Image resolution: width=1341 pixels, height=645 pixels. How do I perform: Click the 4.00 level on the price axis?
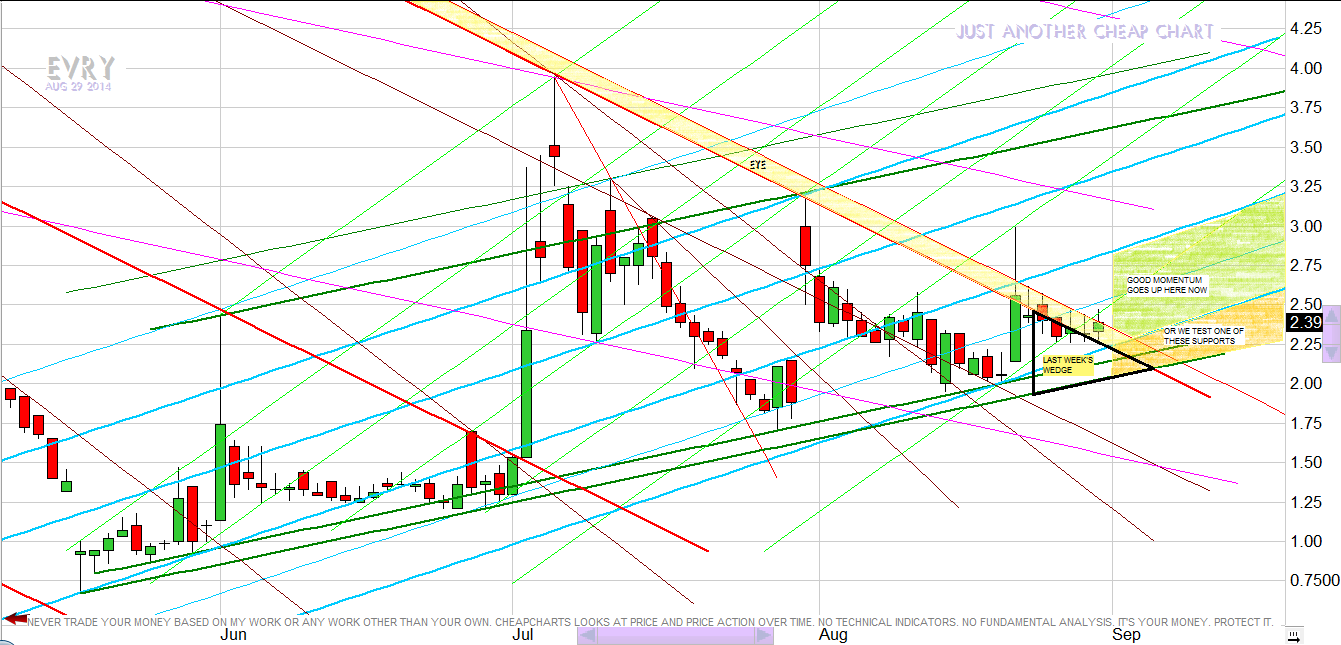pos(1307,68)
